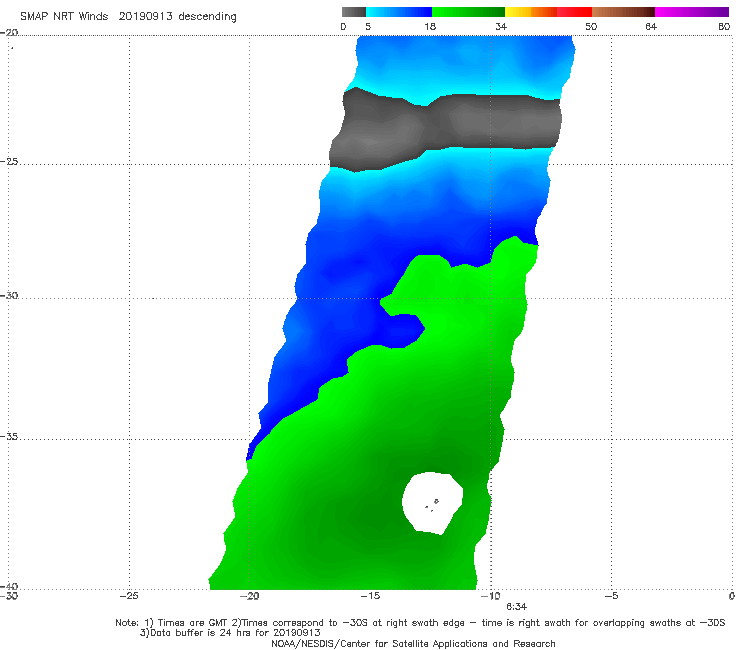Click the color scale label '34'
Image resolution: width=740 pixels, height=650 pixels.
501,27
